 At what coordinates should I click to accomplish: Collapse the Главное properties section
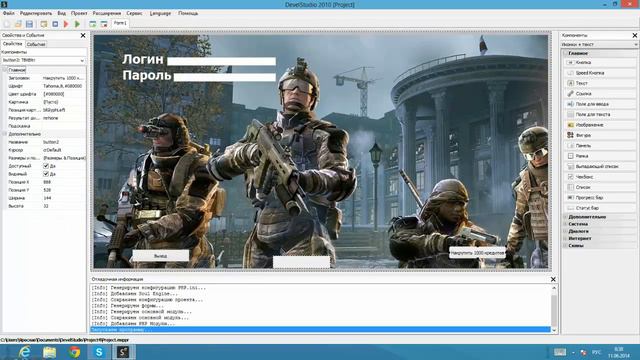pos(5,70)
